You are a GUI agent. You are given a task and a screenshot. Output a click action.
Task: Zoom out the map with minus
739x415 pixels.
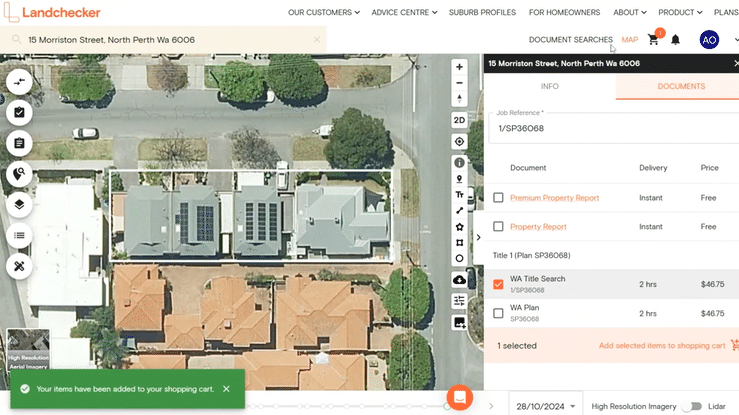point(459,83)
